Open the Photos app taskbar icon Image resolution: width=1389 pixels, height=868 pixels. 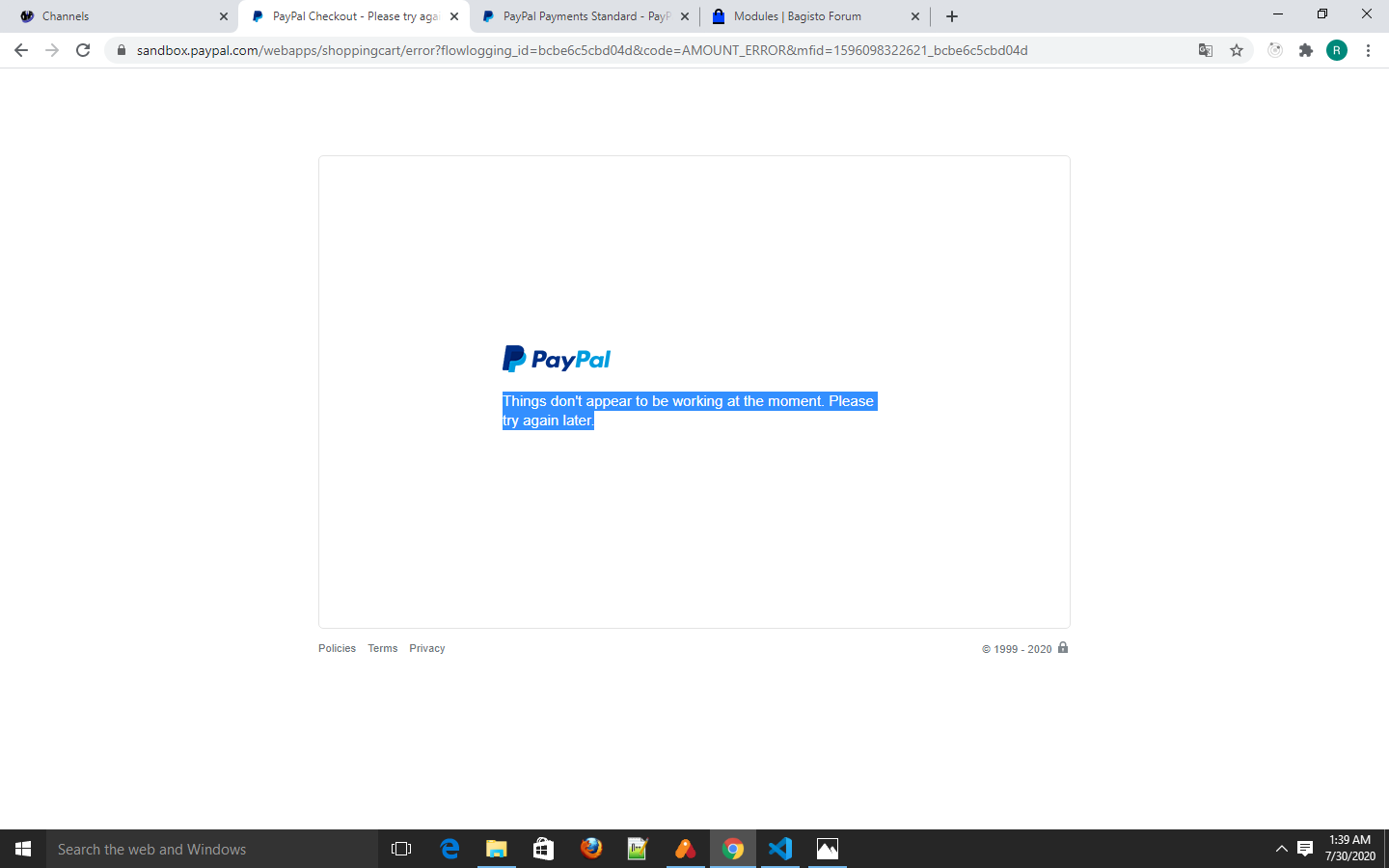[828, 849]
